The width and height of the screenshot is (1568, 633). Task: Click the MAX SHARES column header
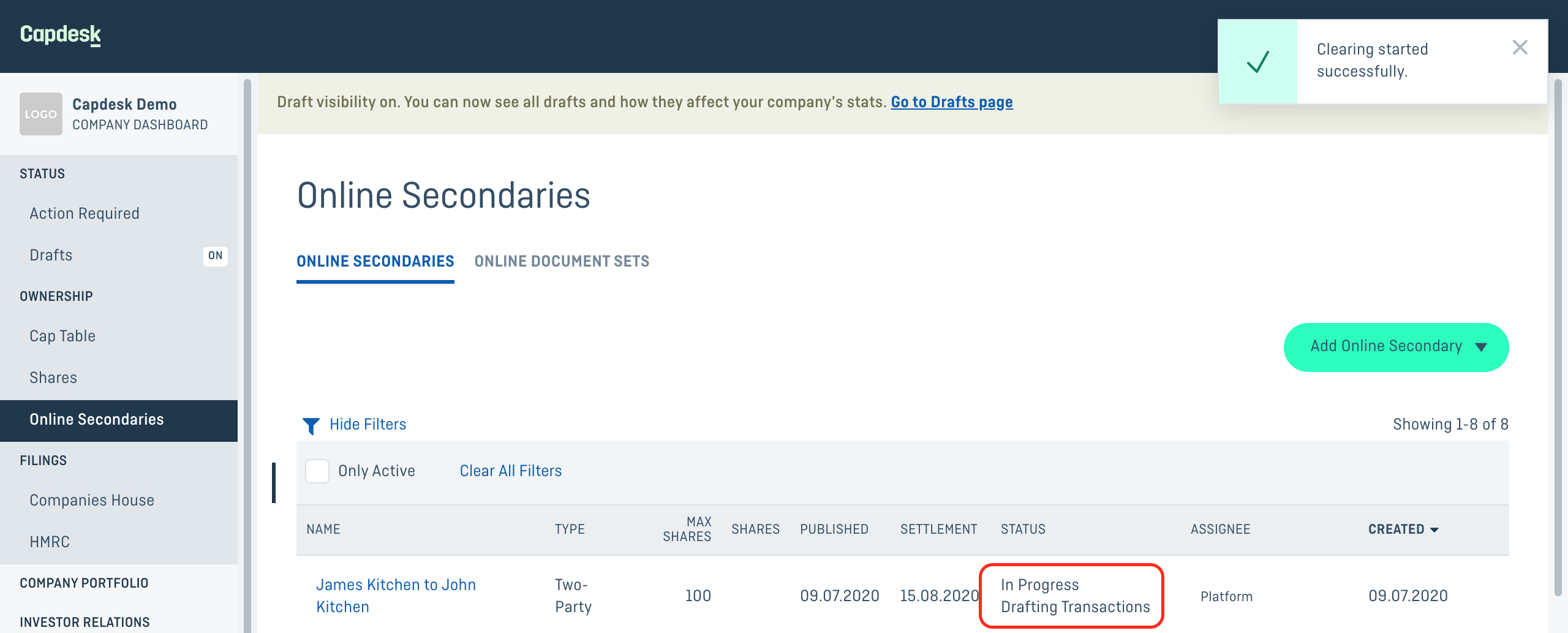click(x=687, y=529)
